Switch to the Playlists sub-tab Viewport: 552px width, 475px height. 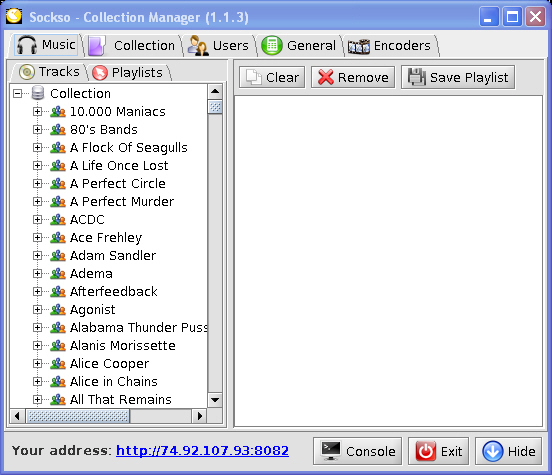pos(127,73)
